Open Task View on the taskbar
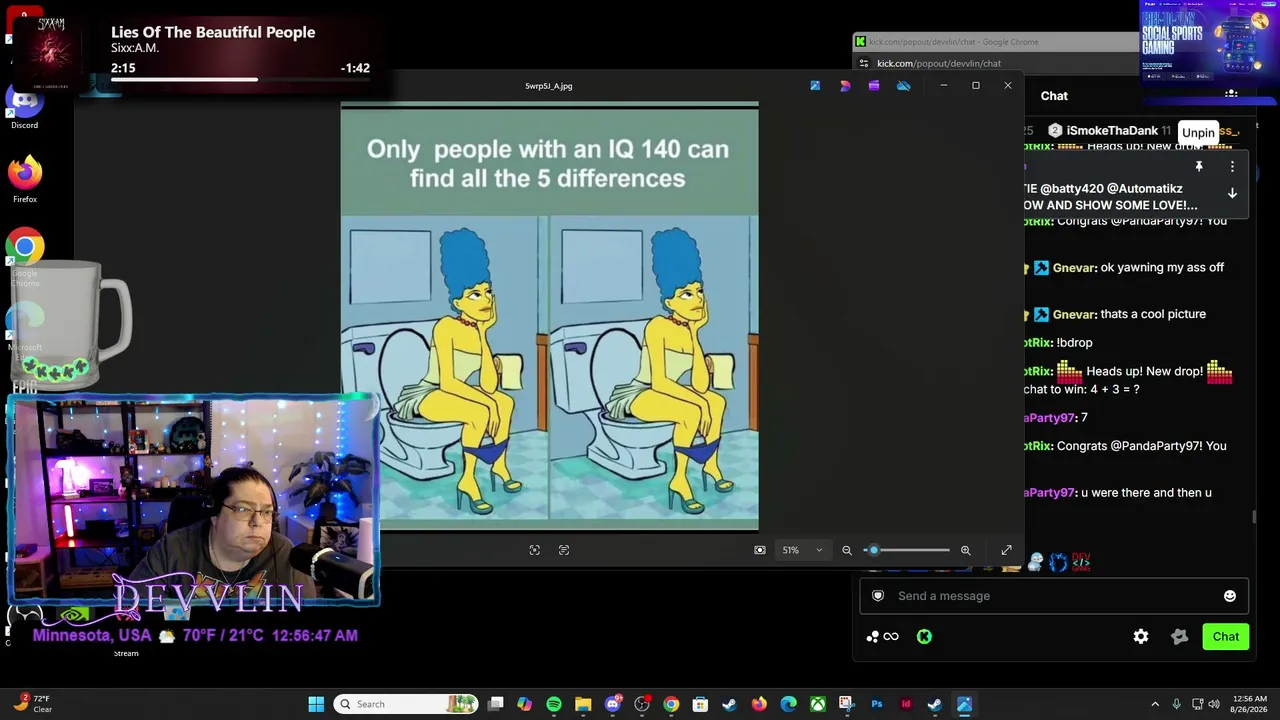The height and width of the screenshot is (720, 1280). (x=496, y=704)
